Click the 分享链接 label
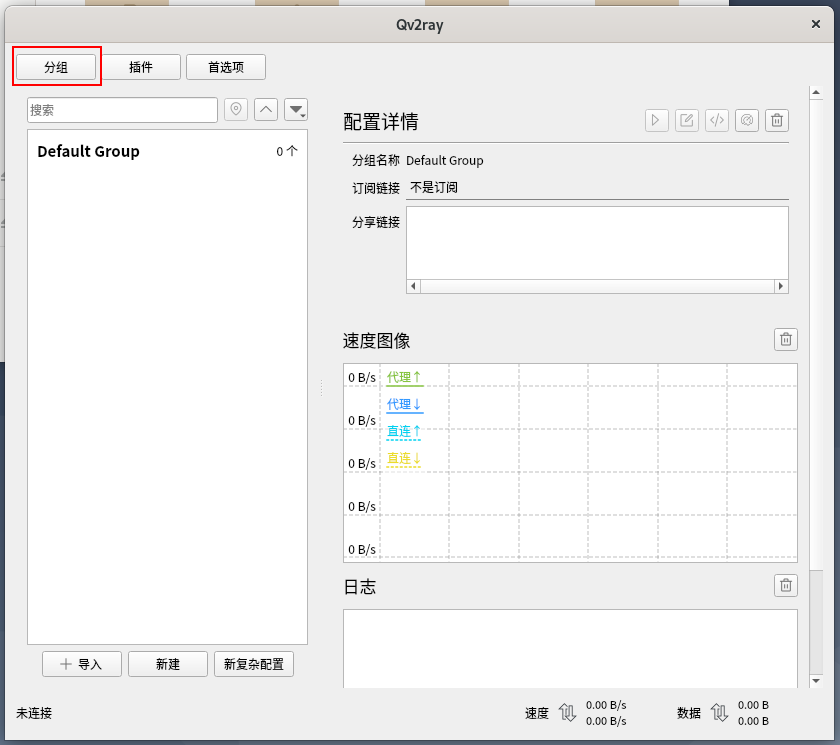The image size is (840, 745). [x=376, y=222]
